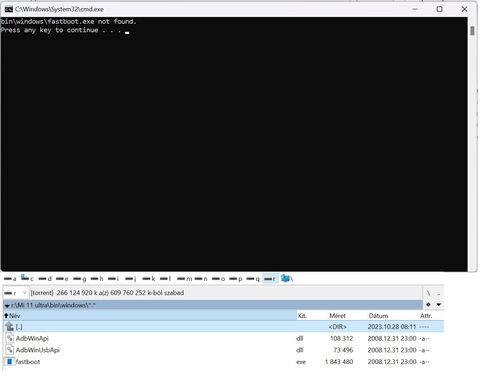This screenshot has height=376, width=480.
Task: Click the AdbWinApi dll file icon
Action: [x=10, y=338]
